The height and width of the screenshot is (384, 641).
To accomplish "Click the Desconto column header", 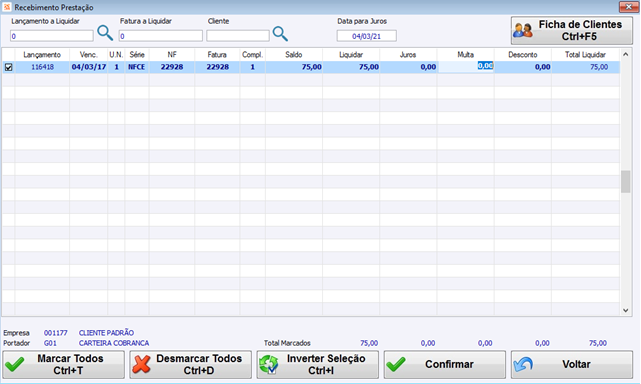I will point(523,55).
